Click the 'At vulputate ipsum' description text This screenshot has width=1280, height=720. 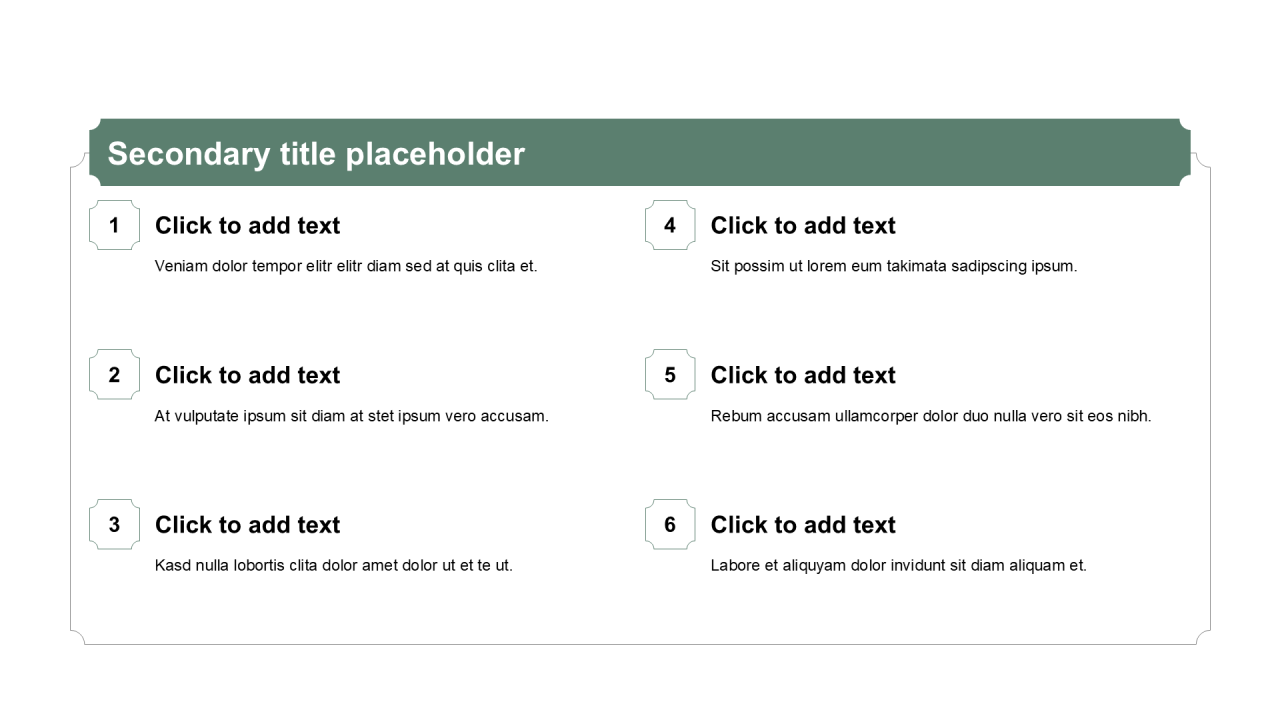pos(351,416)
